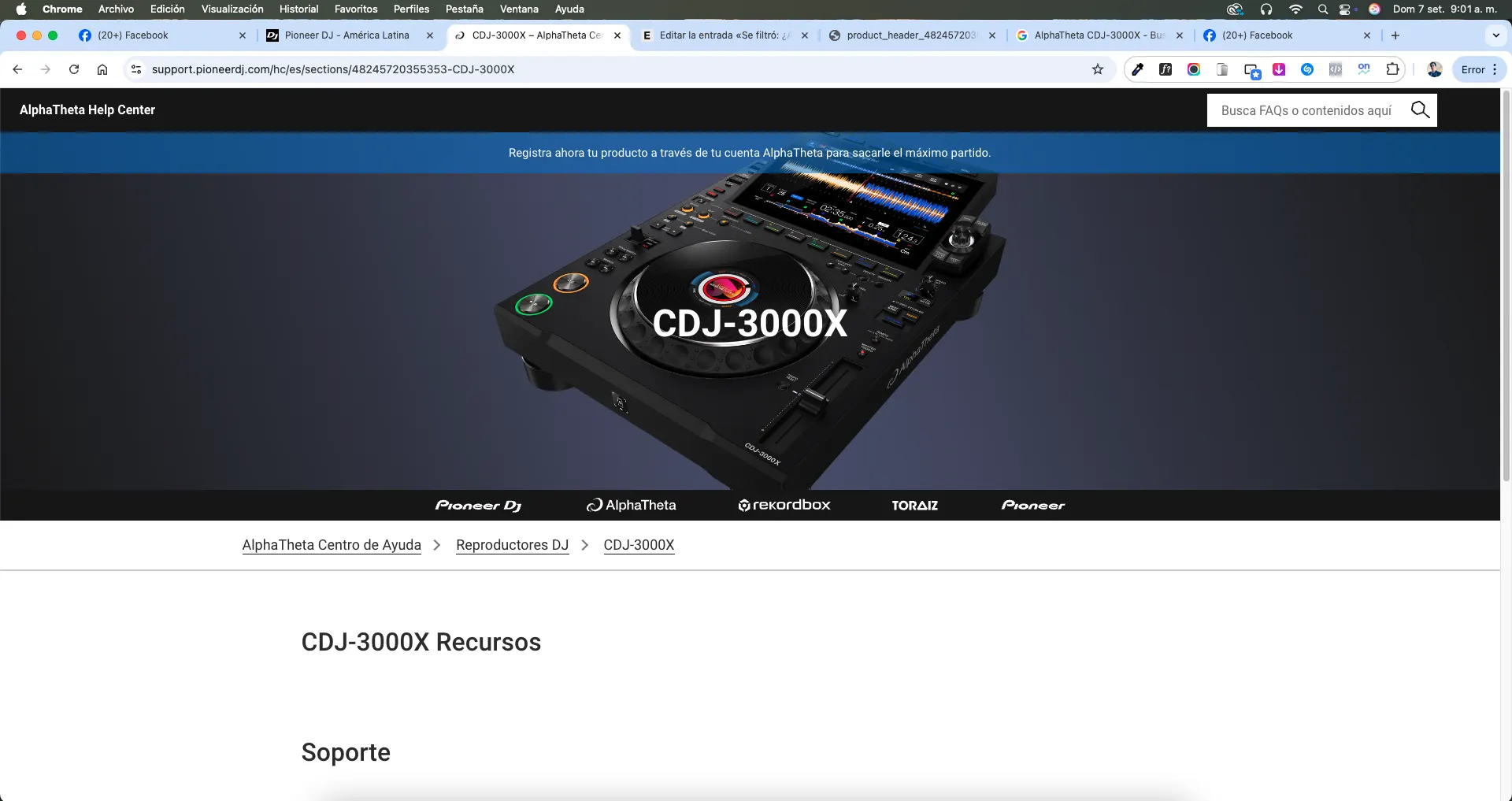This screenshot has height=801, width=1512.
Task: Click the Wi-Fi status icon in menu bar
Action: click(x=1295, y=9)
